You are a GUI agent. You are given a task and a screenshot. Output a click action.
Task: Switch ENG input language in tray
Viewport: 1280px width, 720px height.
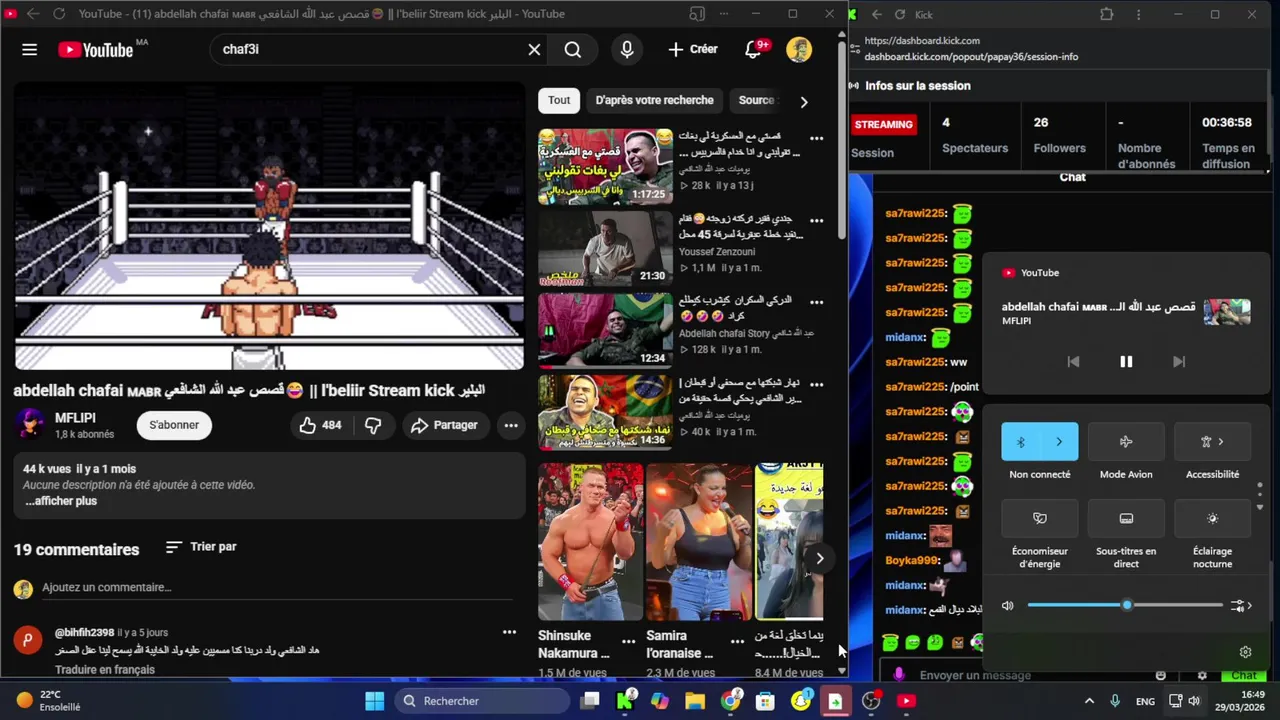[x=1145, y=702]
